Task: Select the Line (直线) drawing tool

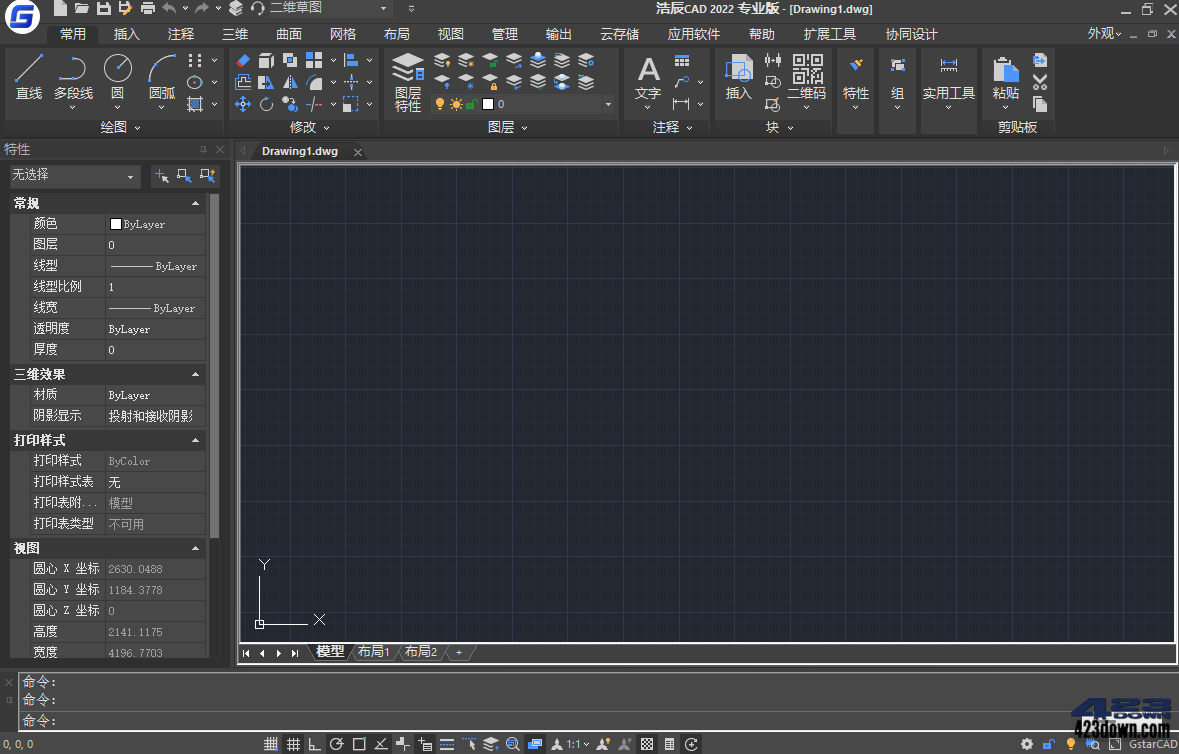Action: pos(29,70)
